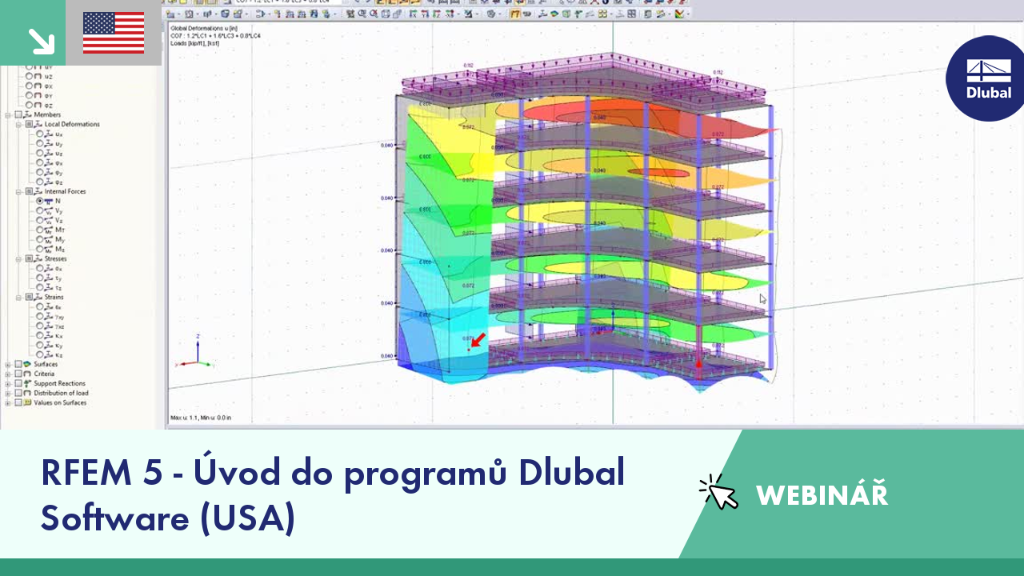The height and width of the screenshot is (576, 1024).
Task: Open the RFEM 5 webinar title link
Action: [332, 495]
